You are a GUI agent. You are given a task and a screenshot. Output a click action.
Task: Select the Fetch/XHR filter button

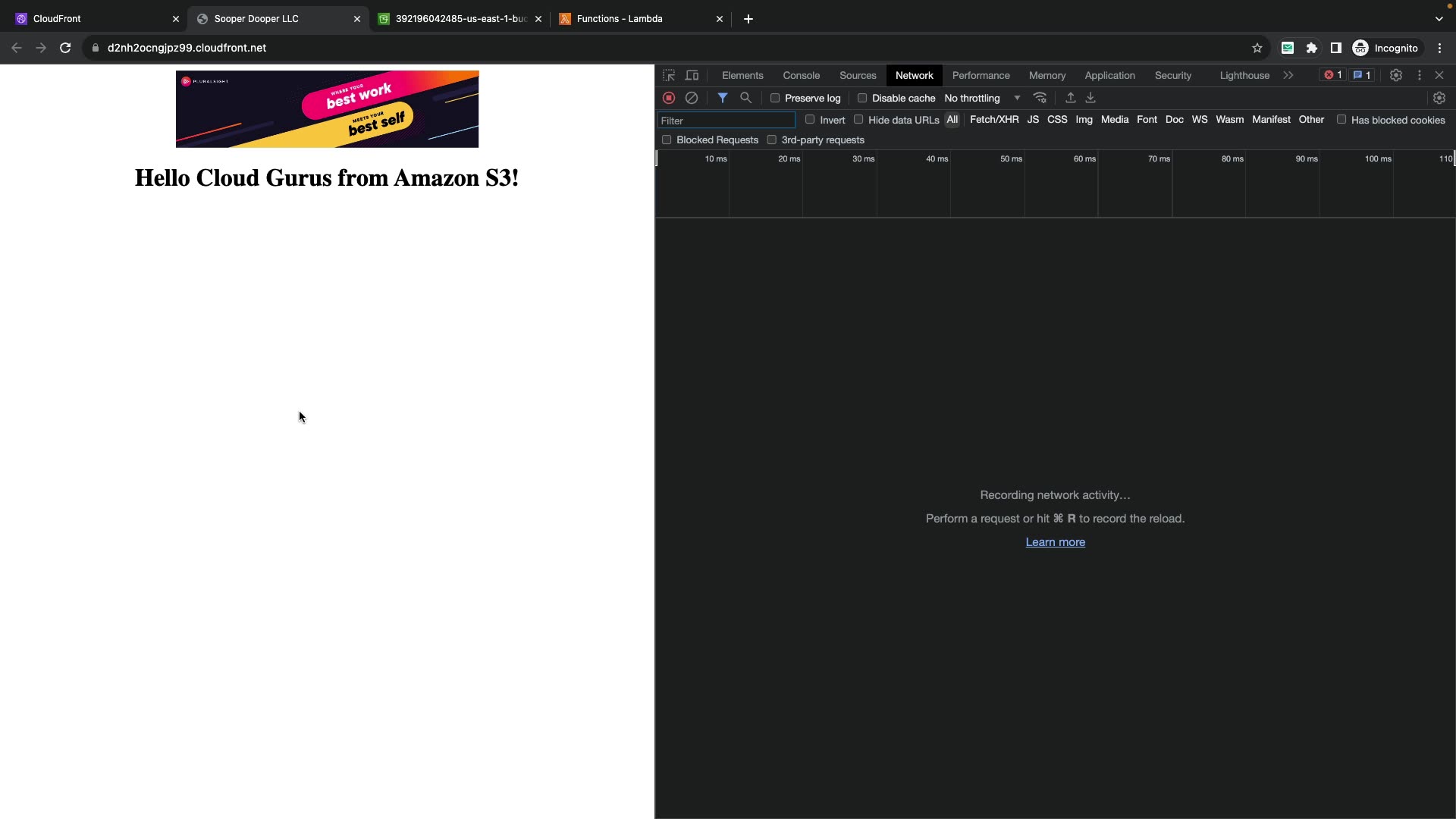993,120
